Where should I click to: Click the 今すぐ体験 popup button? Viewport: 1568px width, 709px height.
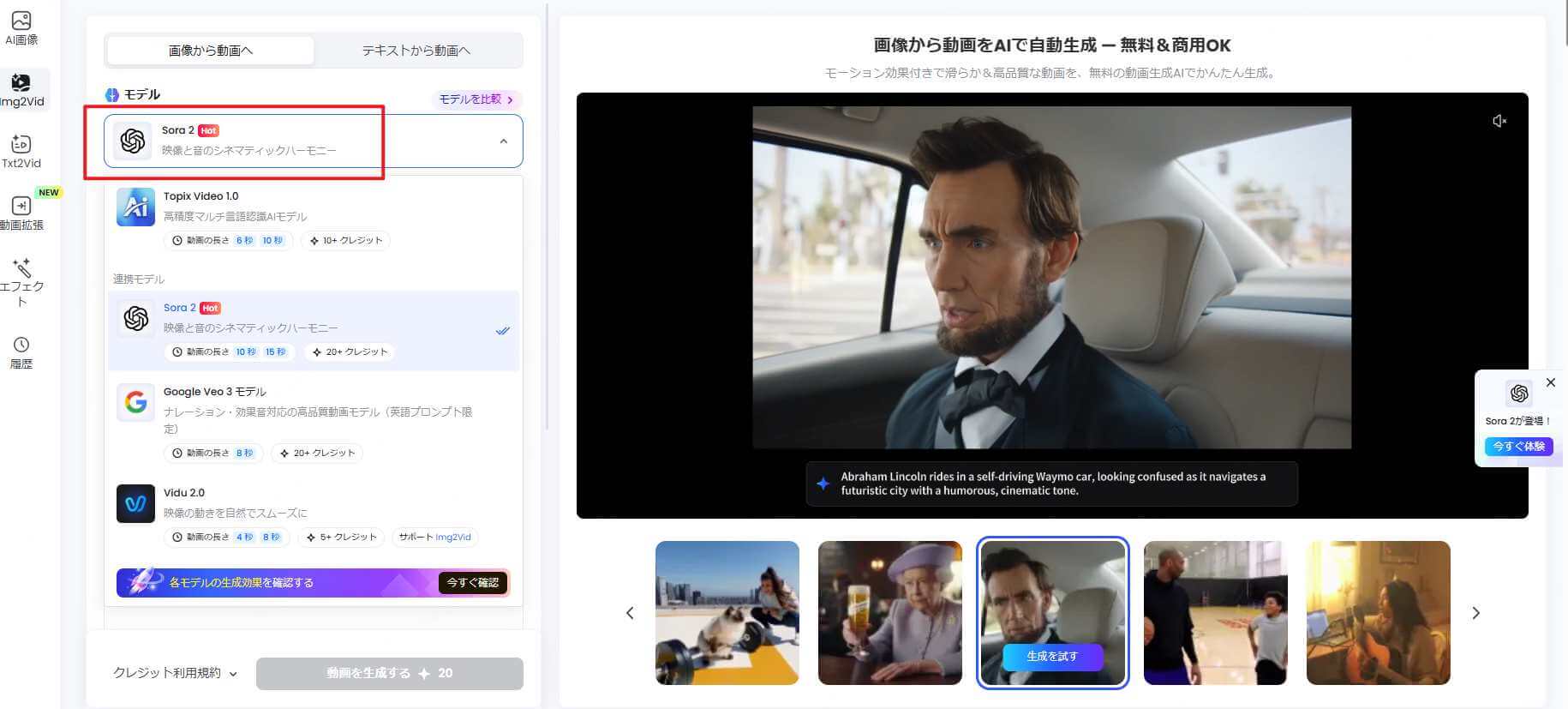1518,447
